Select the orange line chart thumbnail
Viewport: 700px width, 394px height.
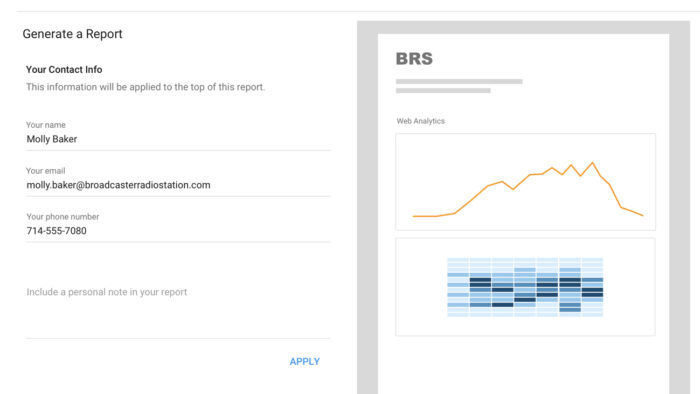(525, 182)
